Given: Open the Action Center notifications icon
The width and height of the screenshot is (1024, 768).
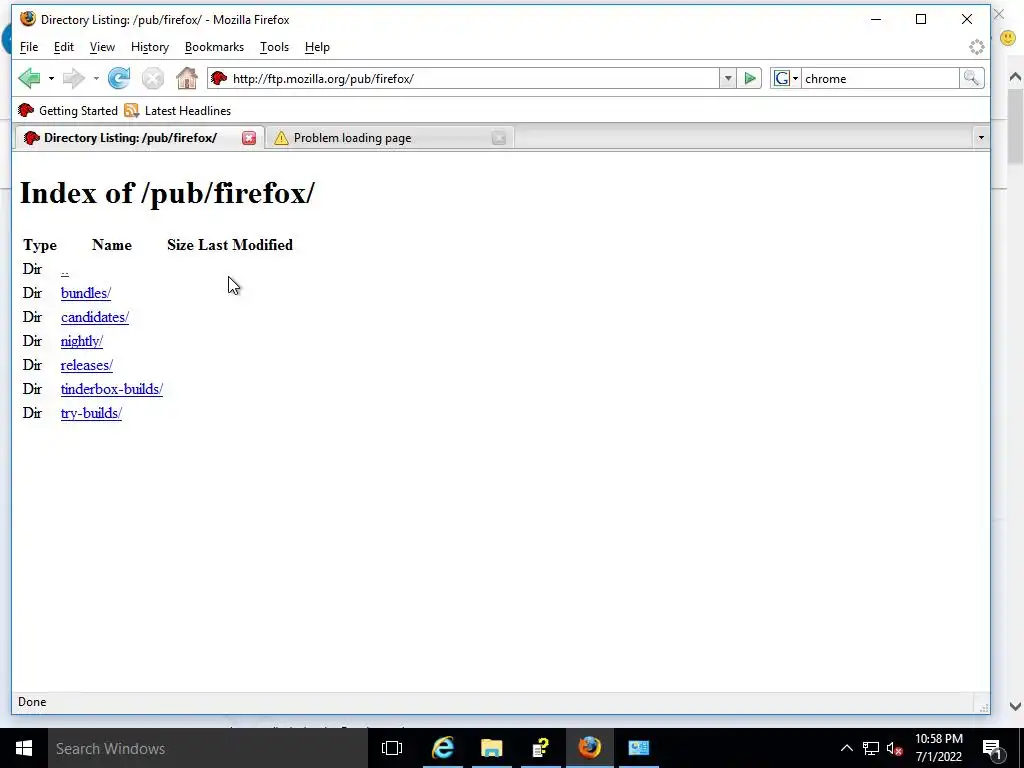Looking at the screenshot, I should pyautogui.click(x=993, y=748).
